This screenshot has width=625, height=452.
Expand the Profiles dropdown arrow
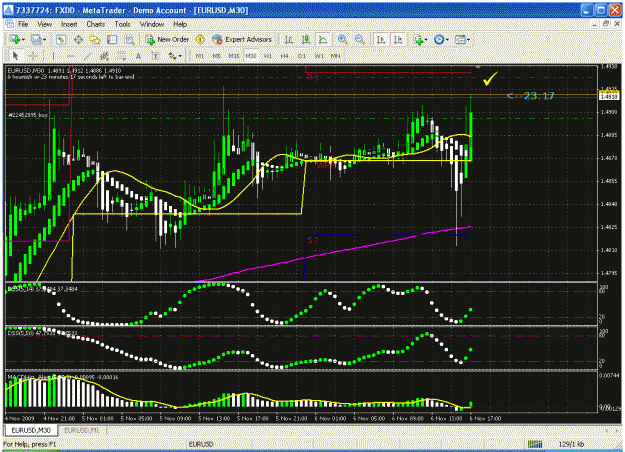click(x=44, y=40)
